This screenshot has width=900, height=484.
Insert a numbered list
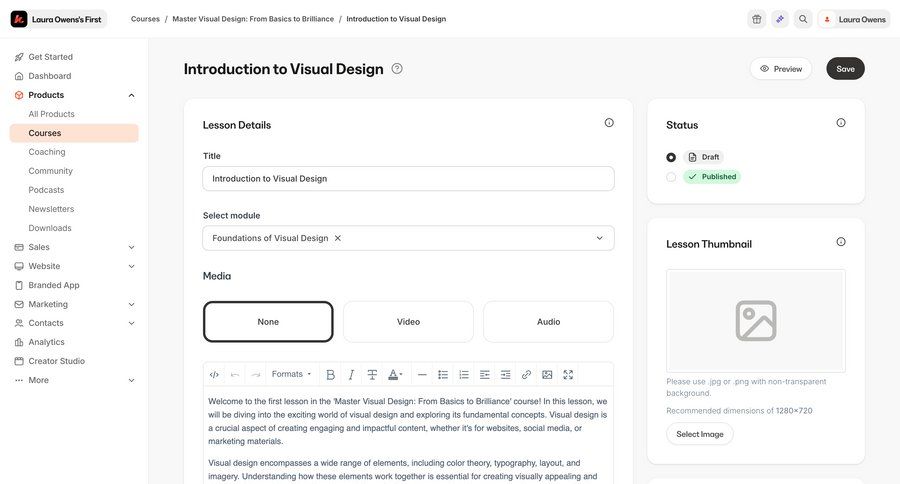464,375
